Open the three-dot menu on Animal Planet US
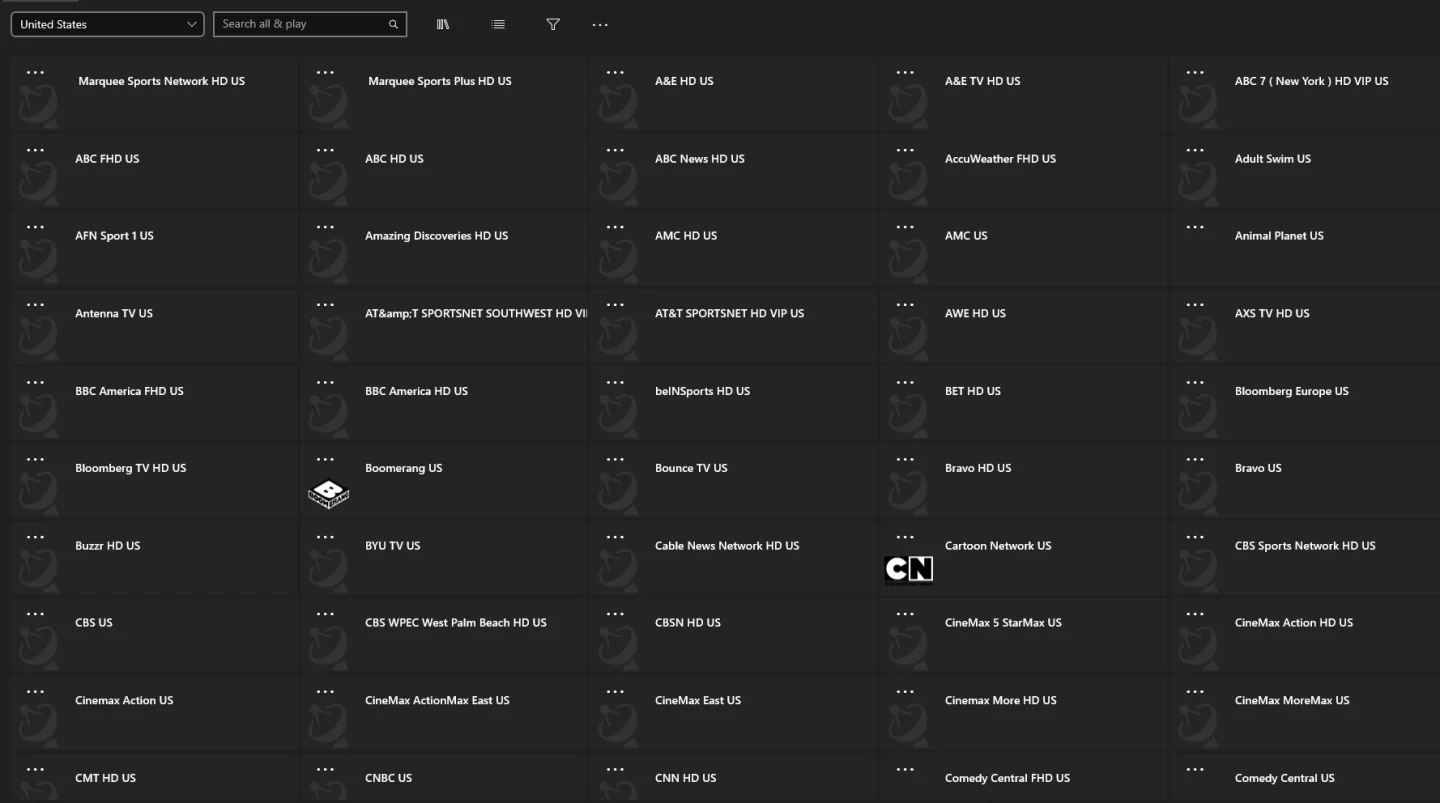Screen dimensions: 1440x803 (x=1195, y=227)
